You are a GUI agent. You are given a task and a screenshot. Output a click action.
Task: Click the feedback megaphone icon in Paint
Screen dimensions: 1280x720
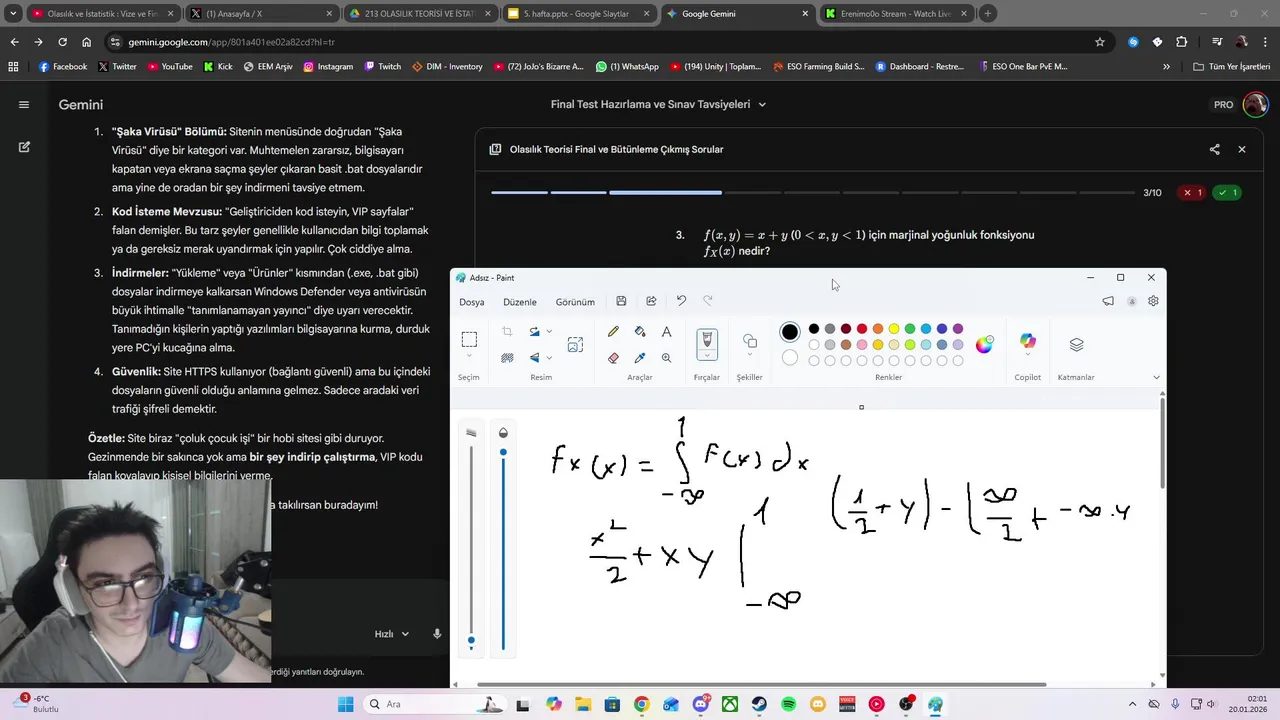point(1108,301)
